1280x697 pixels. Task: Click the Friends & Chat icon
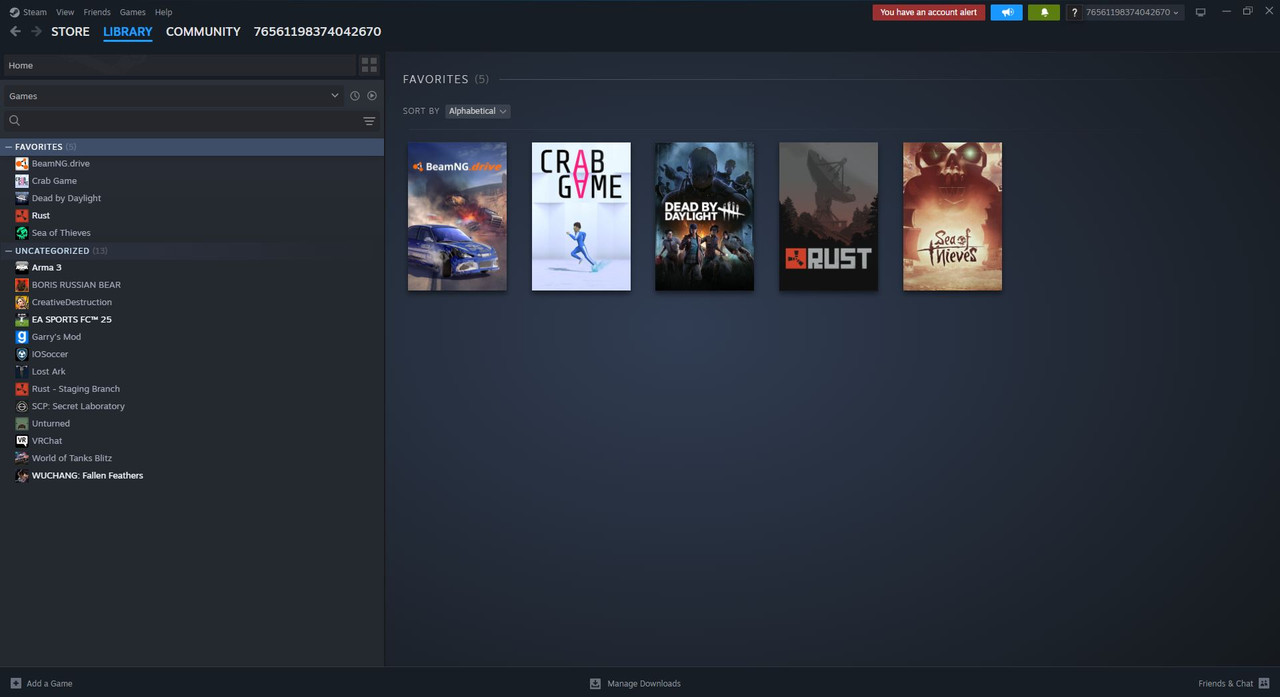tap(1264, 683)
